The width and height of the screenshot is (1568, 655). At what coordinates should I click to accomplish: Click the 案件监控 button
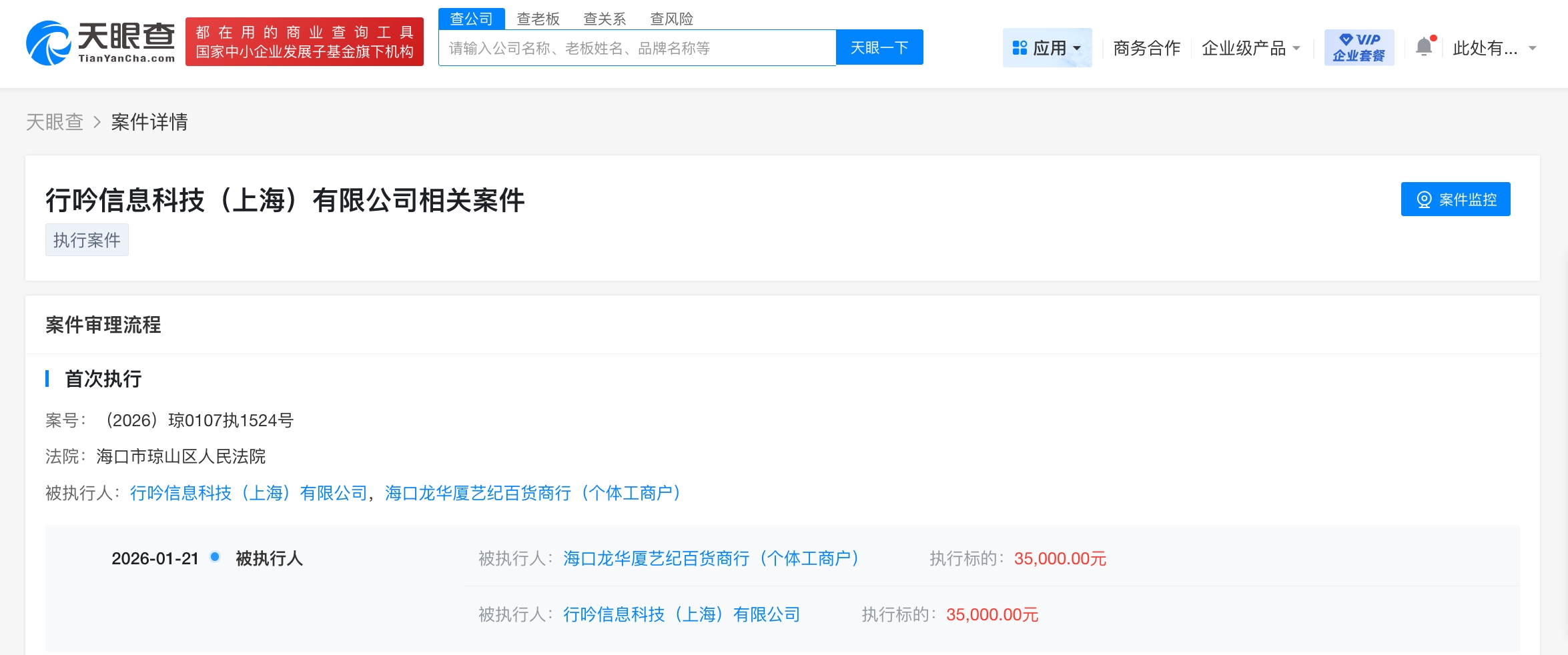[x=1455, y=199]
